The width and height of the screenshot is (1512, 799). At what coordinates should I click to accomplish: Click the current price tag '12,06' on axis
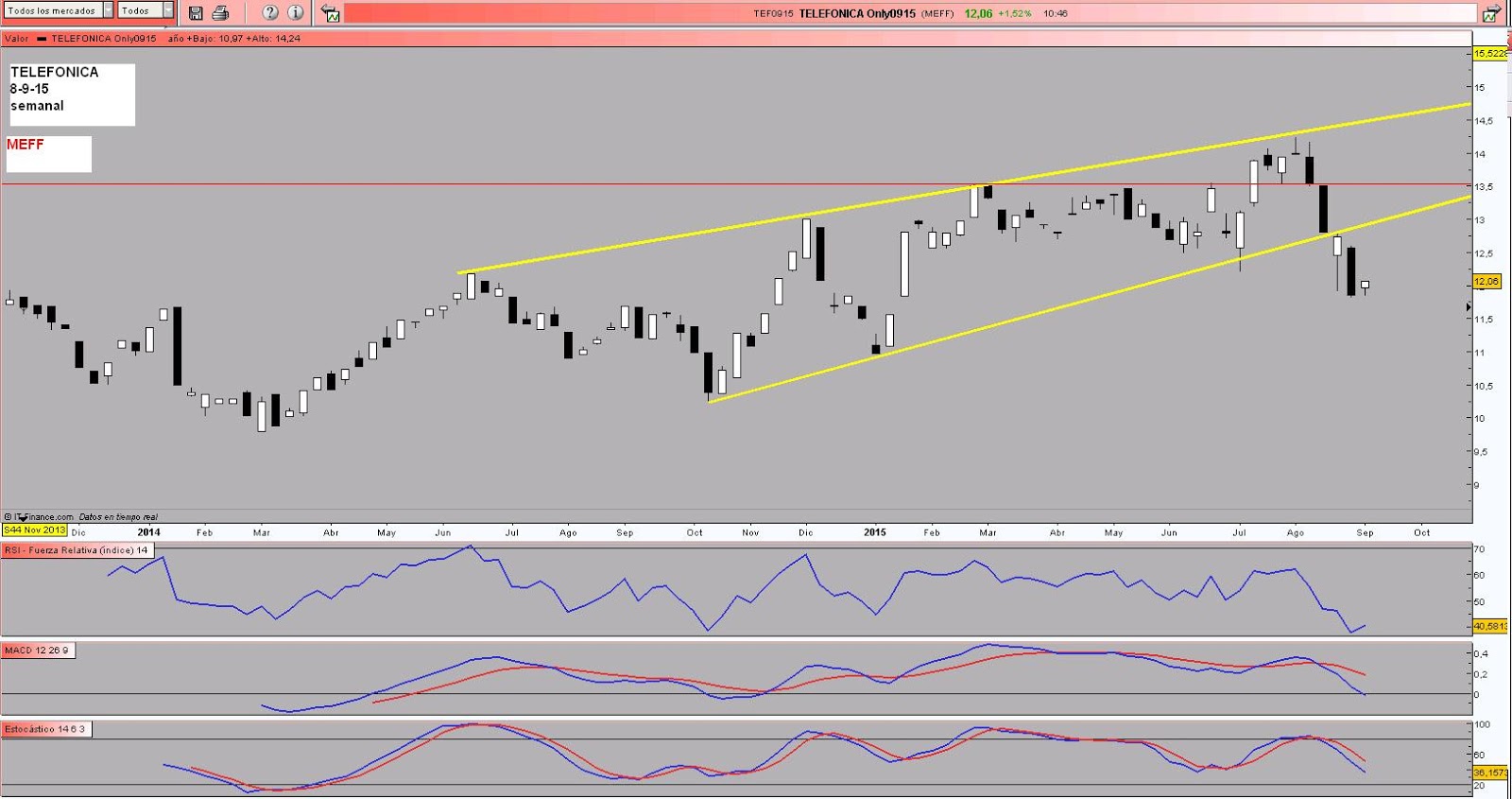1486,282
